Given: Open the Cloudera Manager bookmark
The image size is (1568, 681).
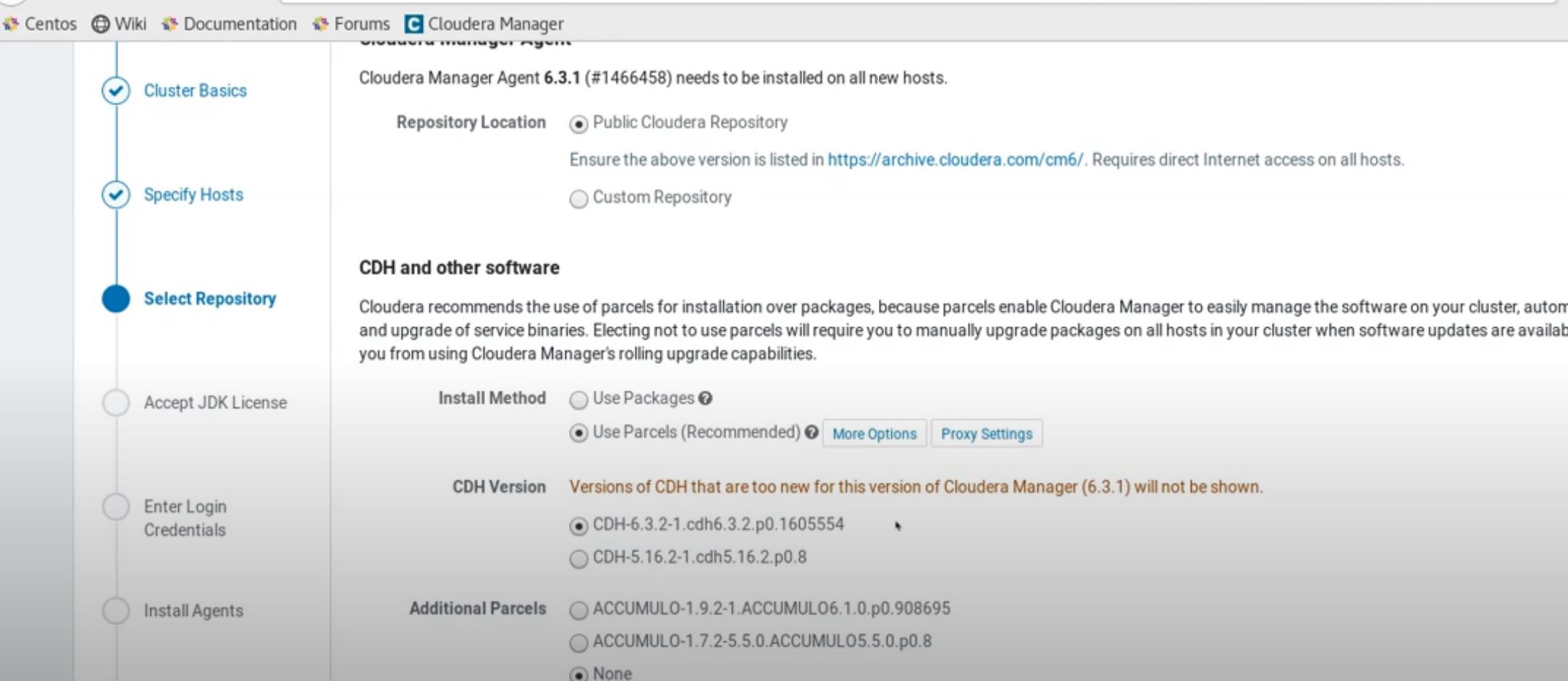Looking at the screenshot, I should [x=484, y=24].
